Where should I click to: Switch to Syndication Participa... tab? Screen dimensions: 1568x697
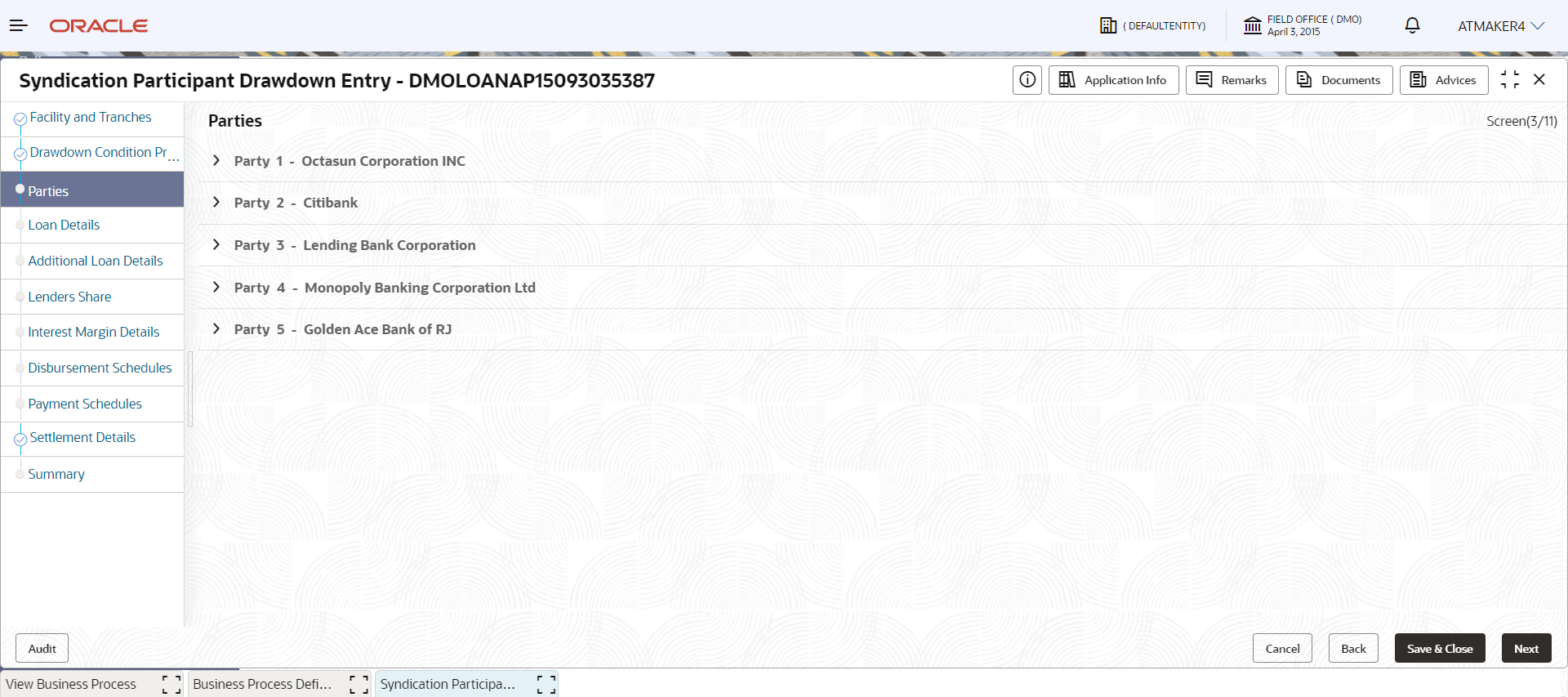pyautogui.click(x=448, y=684)
